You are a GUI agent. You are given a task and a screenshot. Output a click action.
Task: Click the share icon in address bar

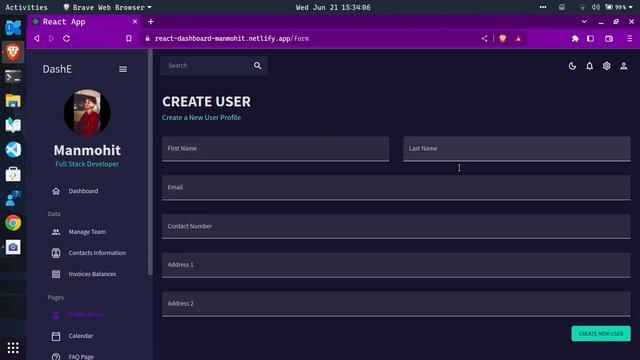(484, 38)
